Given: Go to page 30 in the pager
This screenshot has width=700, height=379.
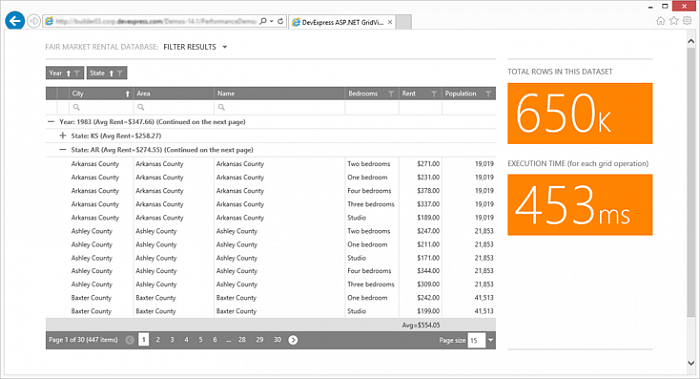Looking at the screenshot, I should pyautogui.click(x=277, y=340).
